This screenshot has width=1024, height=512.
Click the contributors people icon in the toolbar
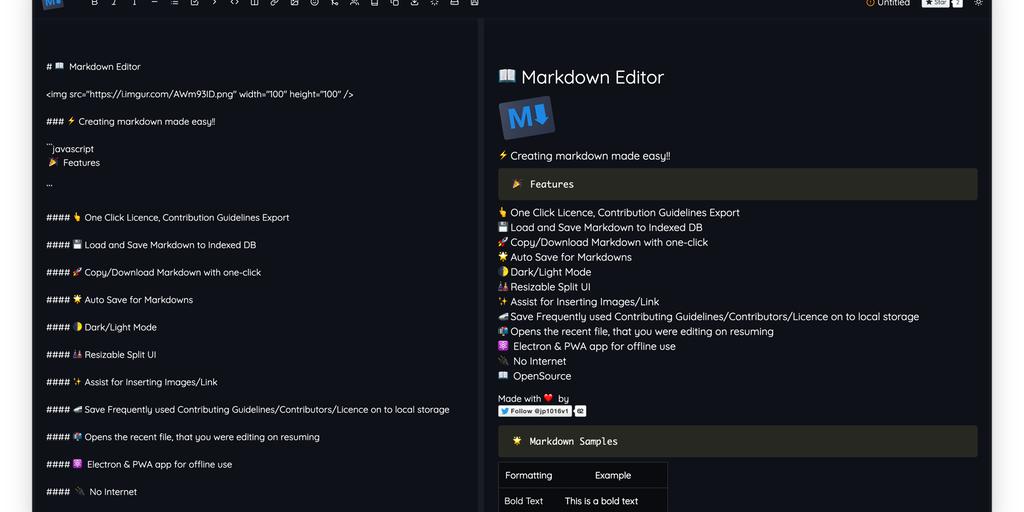pyautogui.click(x=354, y=3)
